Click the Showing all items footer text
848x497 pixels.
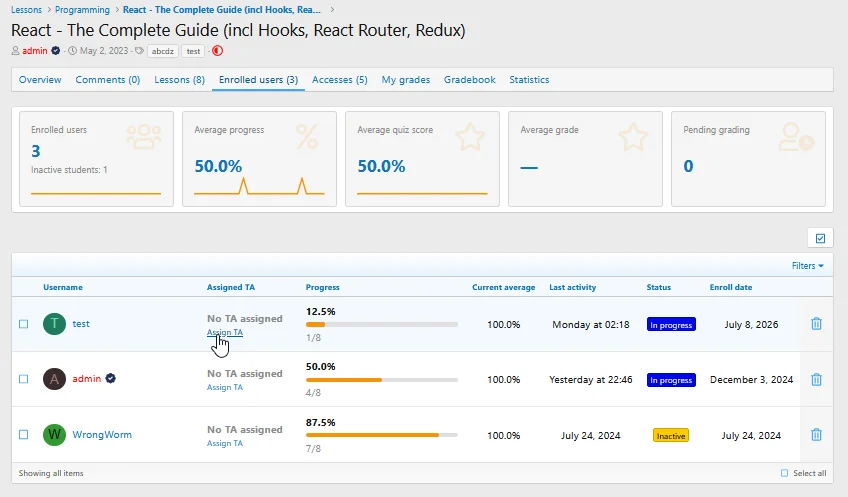[x=51, y=473]
